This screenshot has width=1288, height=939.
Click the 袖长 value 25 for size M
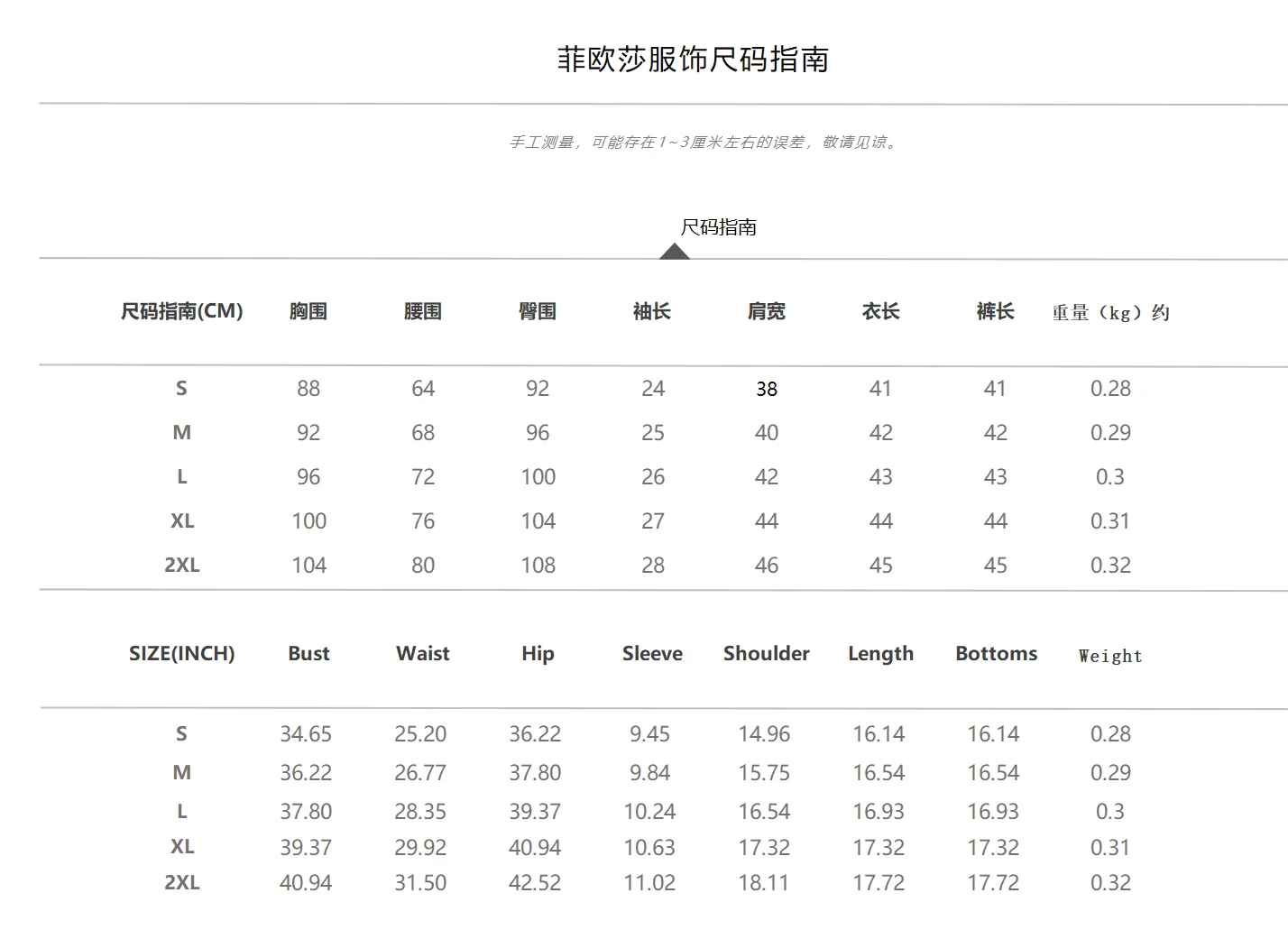[653, 433]
